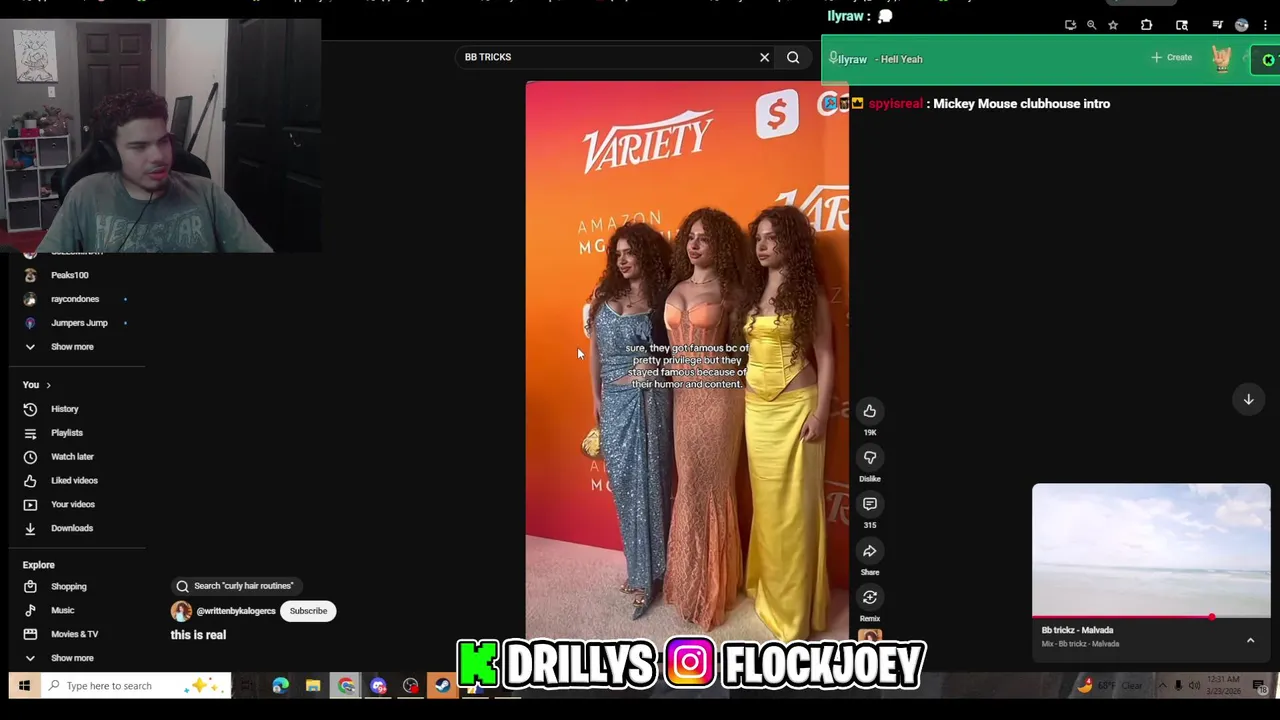Image resolution: width=1280 pixels, height=720 pixels.
Task: Open Your videos
Action: pyautogui.click(x=75, y=505)
